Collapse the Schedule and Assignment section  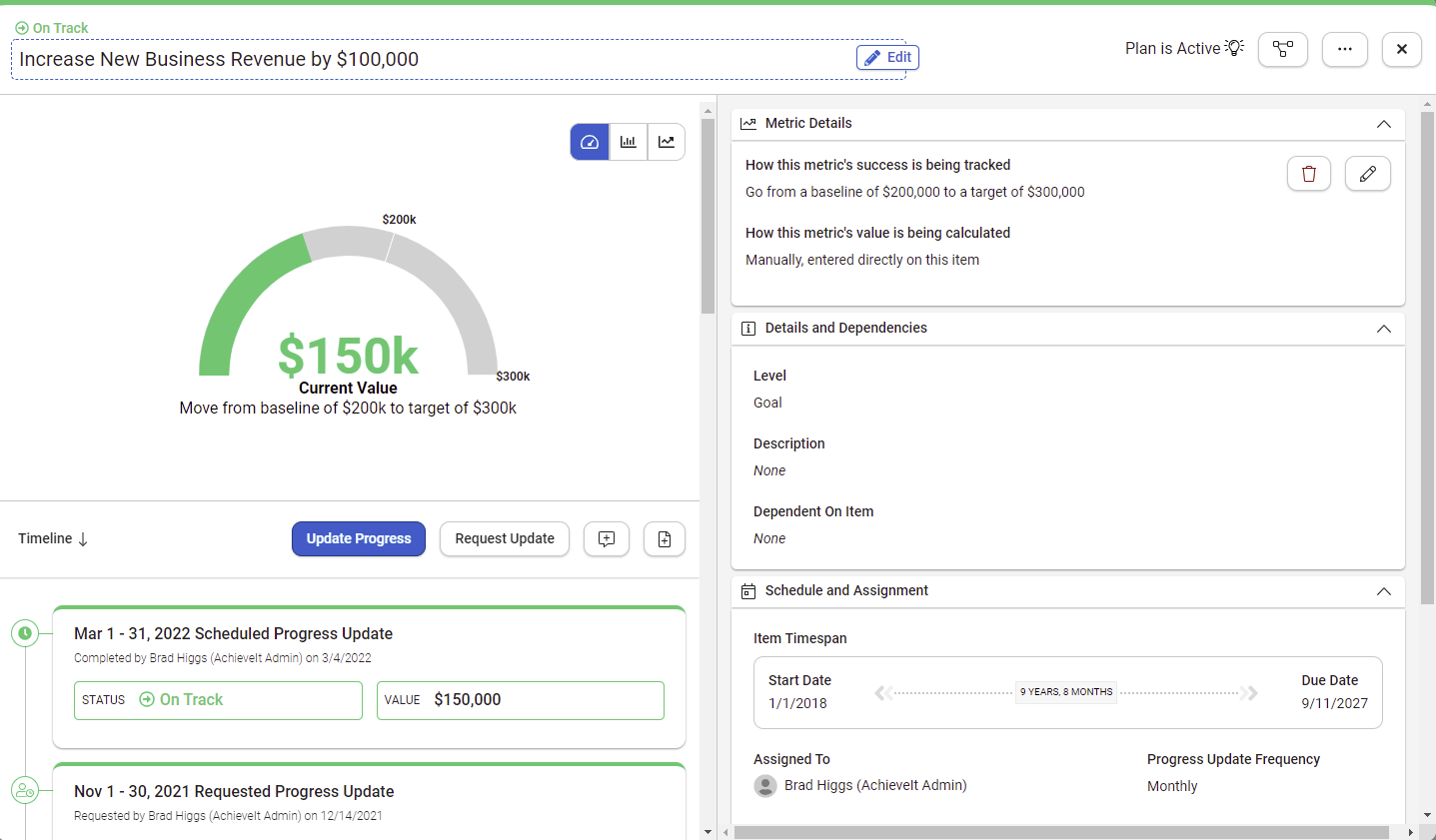pyautogui.click(x=1384, y=591)
